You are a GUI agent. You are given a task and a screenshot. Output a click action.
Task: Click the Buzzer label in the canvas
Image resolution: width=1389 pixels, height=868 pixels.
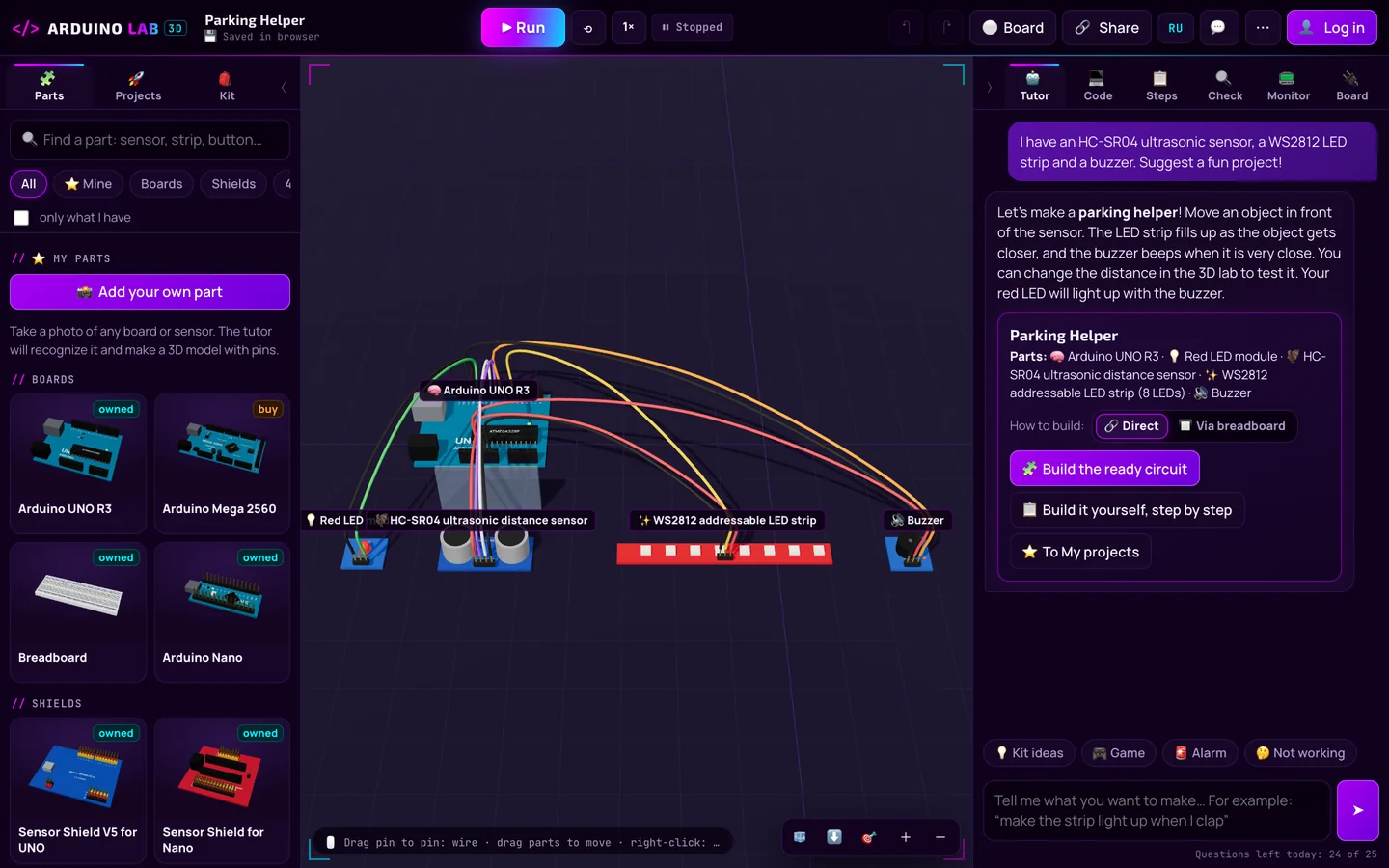(x=917, y=520)
